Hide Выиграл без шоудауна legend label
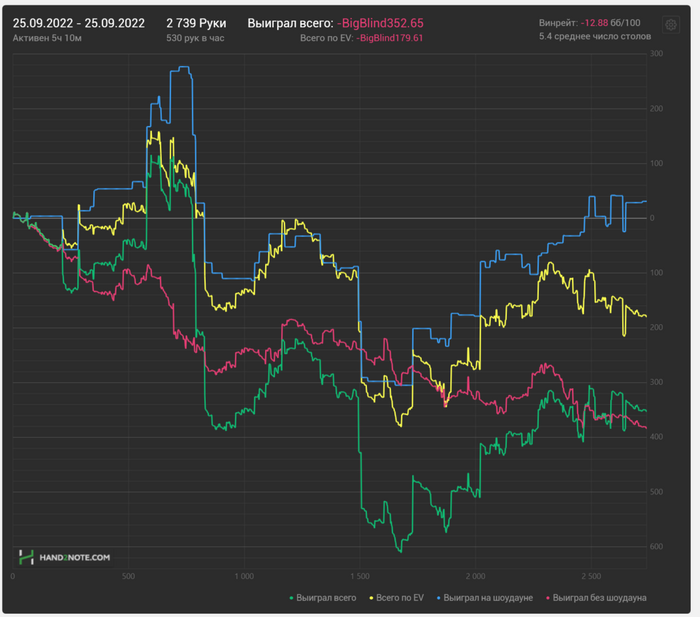 click(599, 598)
